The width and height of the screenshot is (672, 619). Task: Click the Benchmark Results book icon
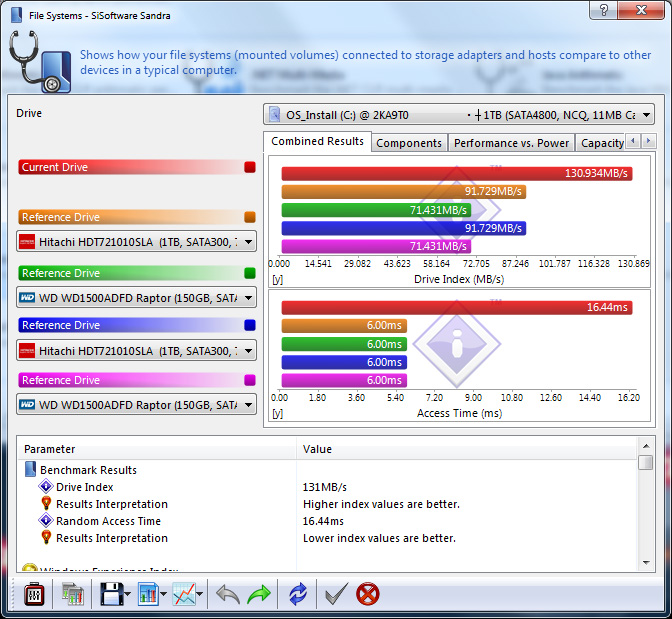click(x=30, y=469)
